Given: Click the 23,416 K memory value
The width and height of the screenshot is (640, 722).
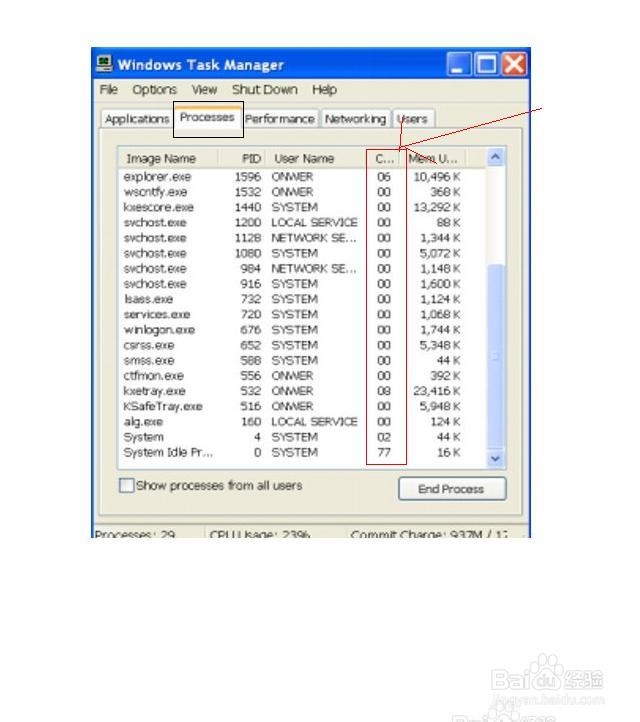Looking at the screenshot, I should pyautogui.click(x=436, y=391).
